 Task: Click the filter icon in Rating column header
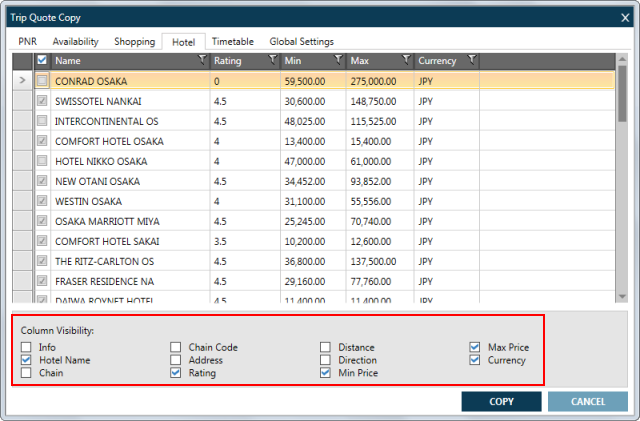tap(273, 61)
